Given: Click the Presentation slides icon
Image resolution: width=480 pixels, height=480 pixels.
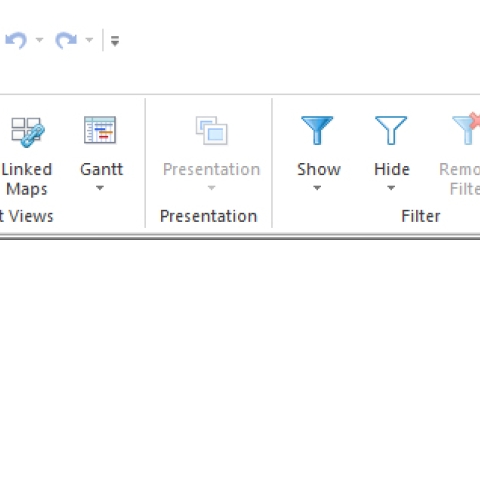Looking at the screenshot, I should 212,130.
